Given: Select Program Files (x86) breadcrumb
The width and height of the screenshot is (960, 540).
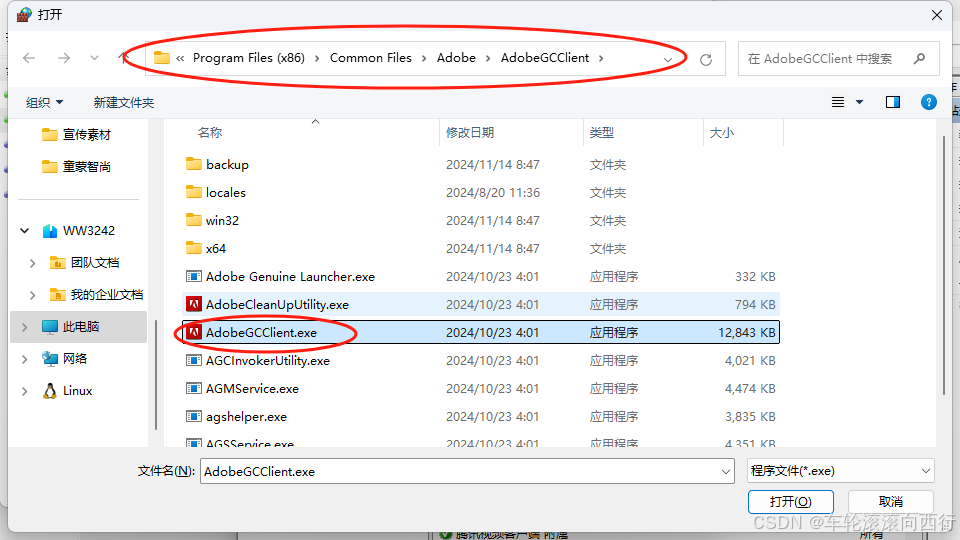Looking at the screenshot, I should click(x=249, y=58).
